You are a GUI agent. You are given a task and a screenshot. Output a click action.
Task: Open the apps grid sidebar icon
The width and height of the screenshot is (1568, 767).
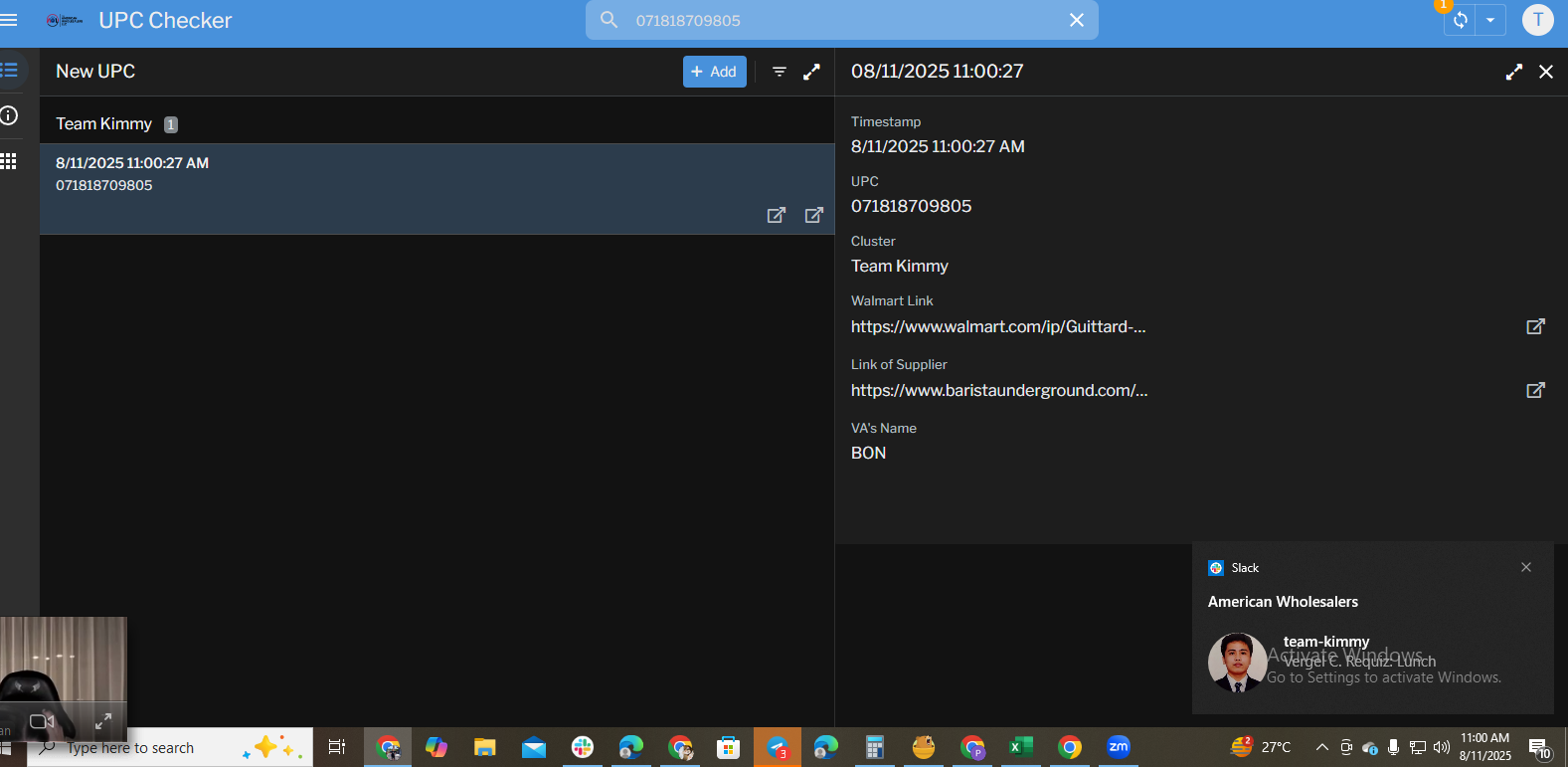pos(9,161)
